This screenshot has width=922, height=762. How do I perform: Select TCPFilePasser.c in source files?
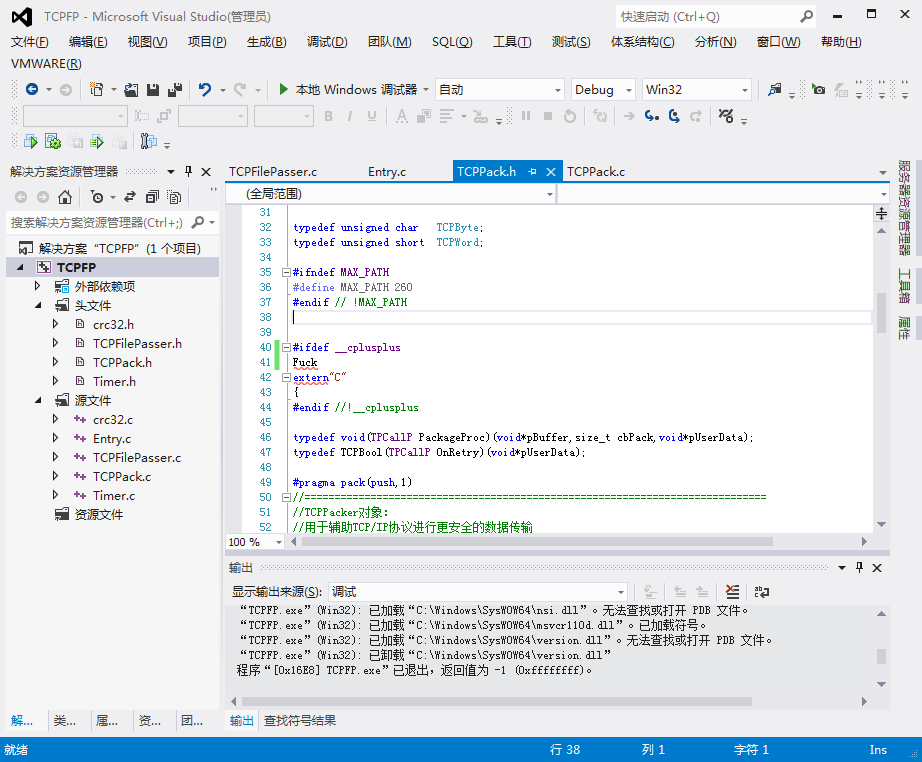(x=137, y=458)
